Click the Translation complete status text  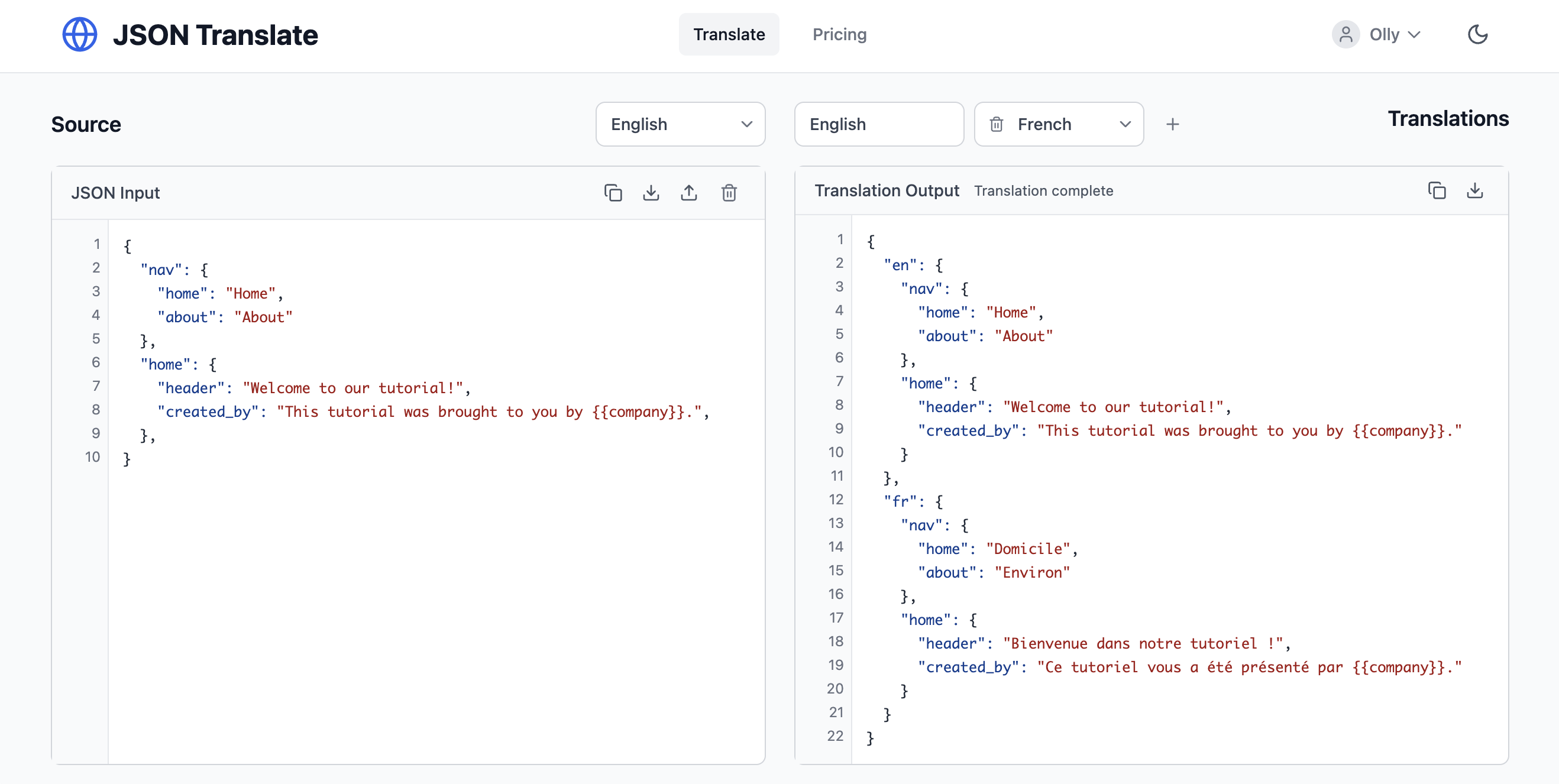click(x=1043, y=190)
